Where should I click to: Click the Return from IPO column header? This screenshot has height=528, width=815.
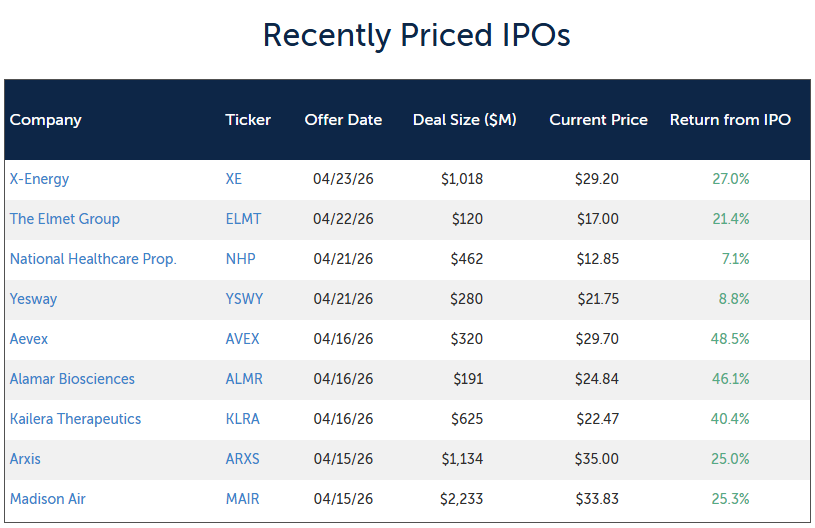pyautogui.click(x=730, y=120)
